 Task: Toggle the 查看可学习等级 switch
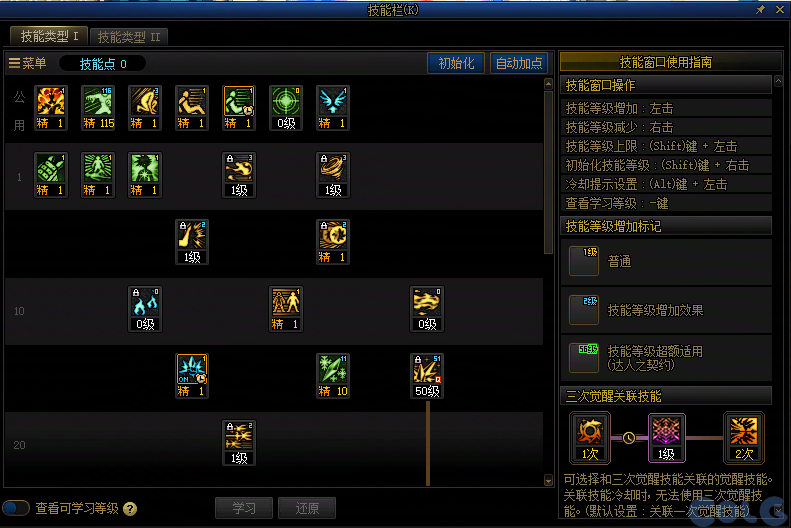click(x=16, y=508)
